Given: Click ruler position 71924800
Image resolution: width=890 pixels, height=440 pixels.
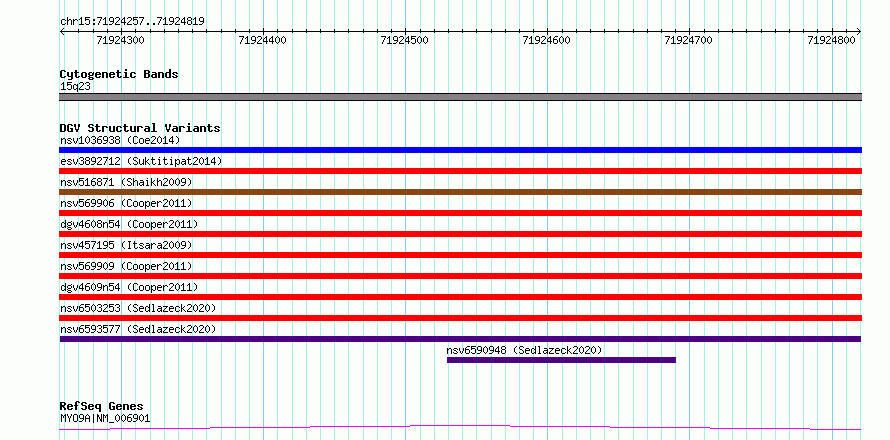Looking at the screenshot, I should (x=831, y=40).
